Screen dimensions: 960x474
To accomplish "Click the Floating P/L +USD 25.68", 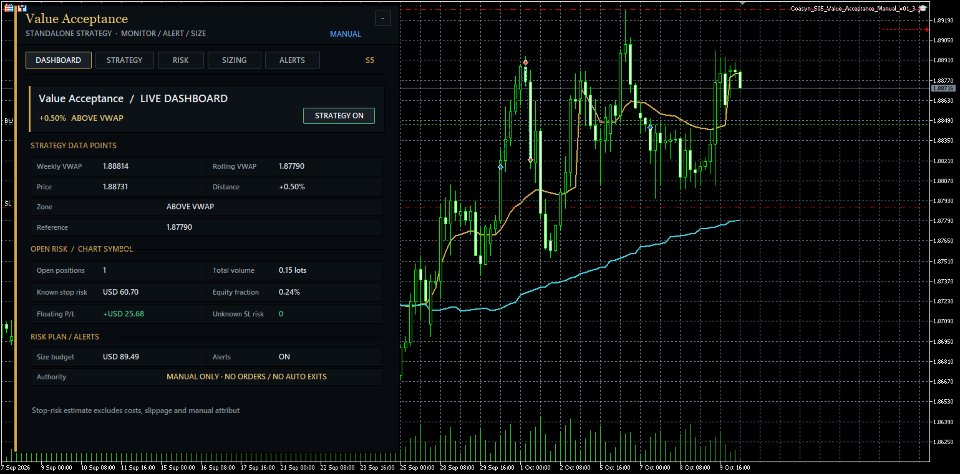I will 123,314.
